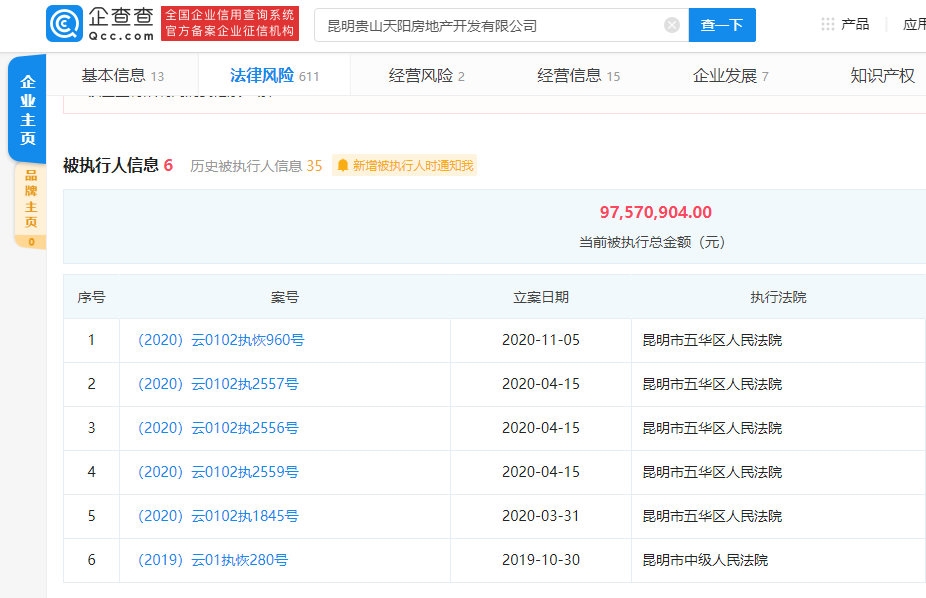
Task: Switch to the 基本信息 tab
Action: point(122,76)
